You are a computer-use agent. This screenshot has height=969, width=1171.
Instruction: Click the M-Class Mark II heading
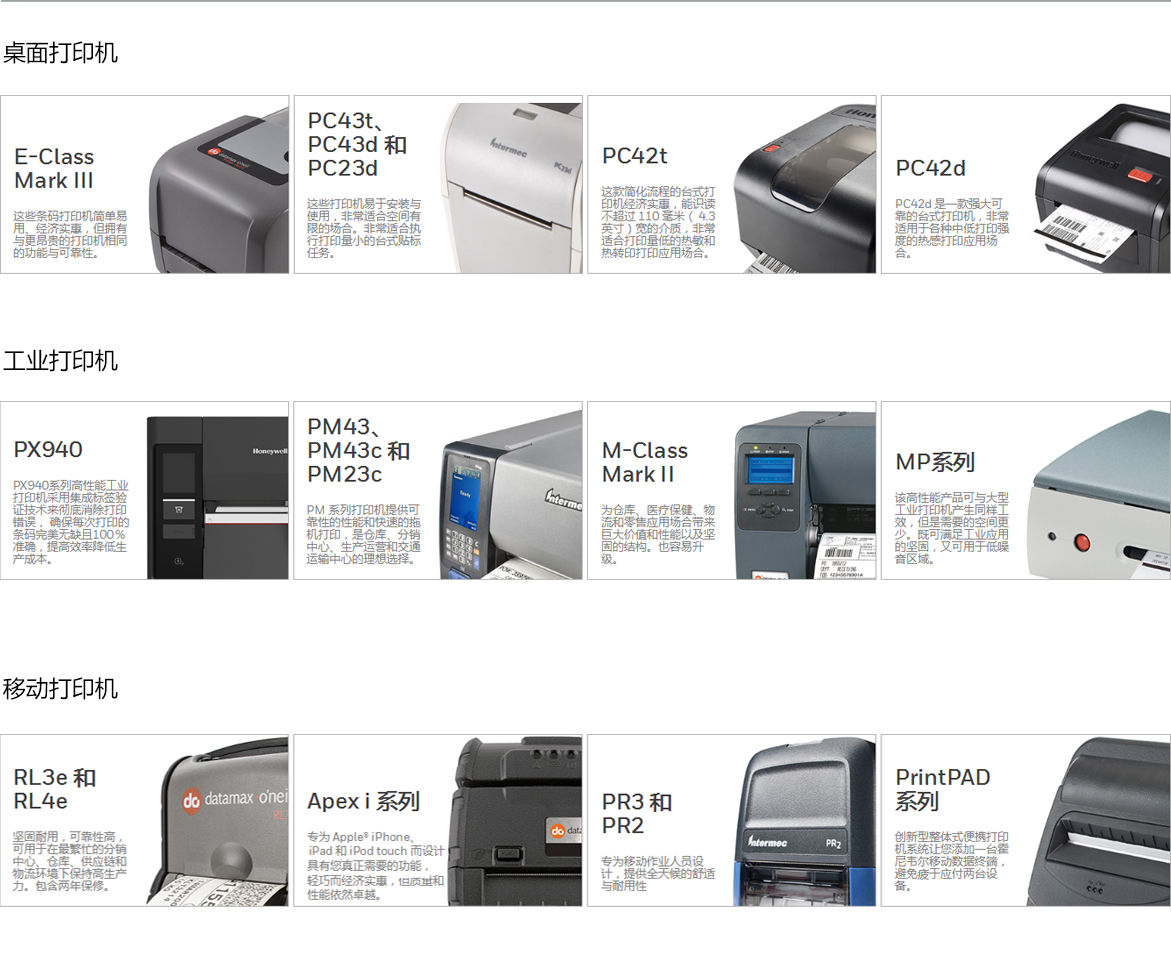(x=645, y=463)
